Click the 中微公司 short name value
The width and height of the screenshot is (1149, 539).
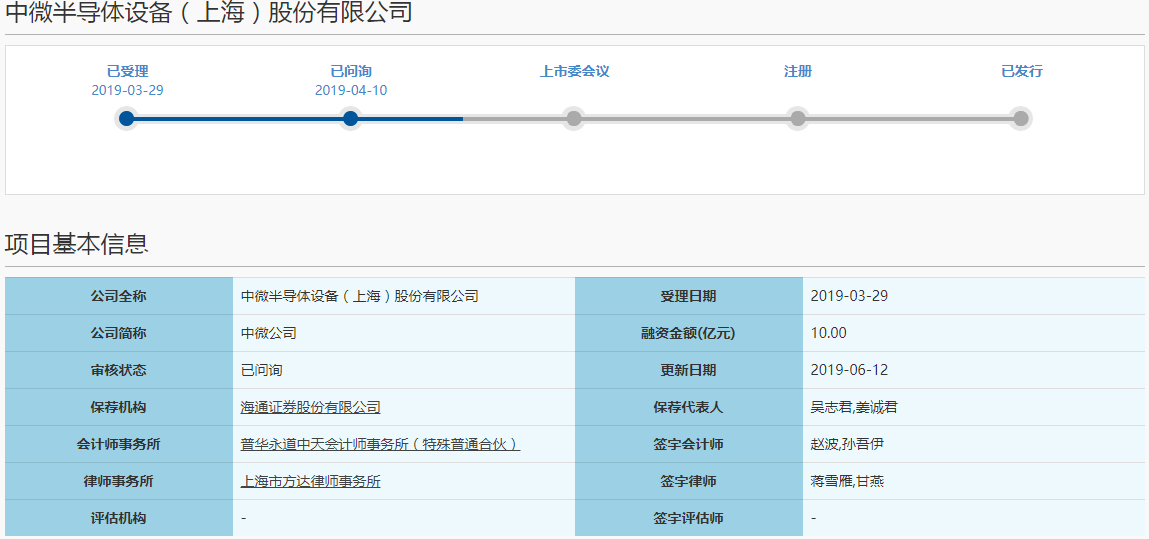pos(269,333)
